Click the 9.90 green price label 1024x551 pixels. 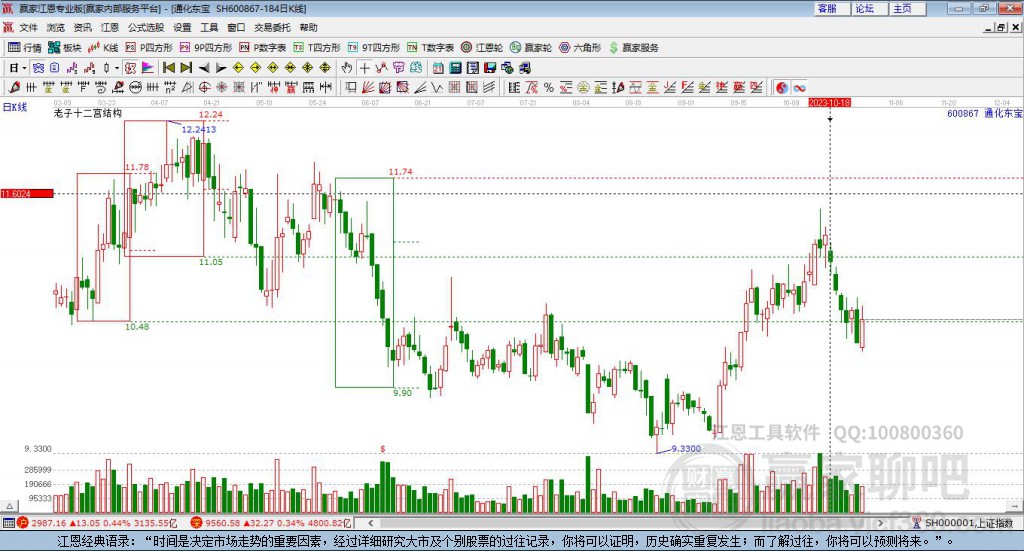tap(402, 392)
